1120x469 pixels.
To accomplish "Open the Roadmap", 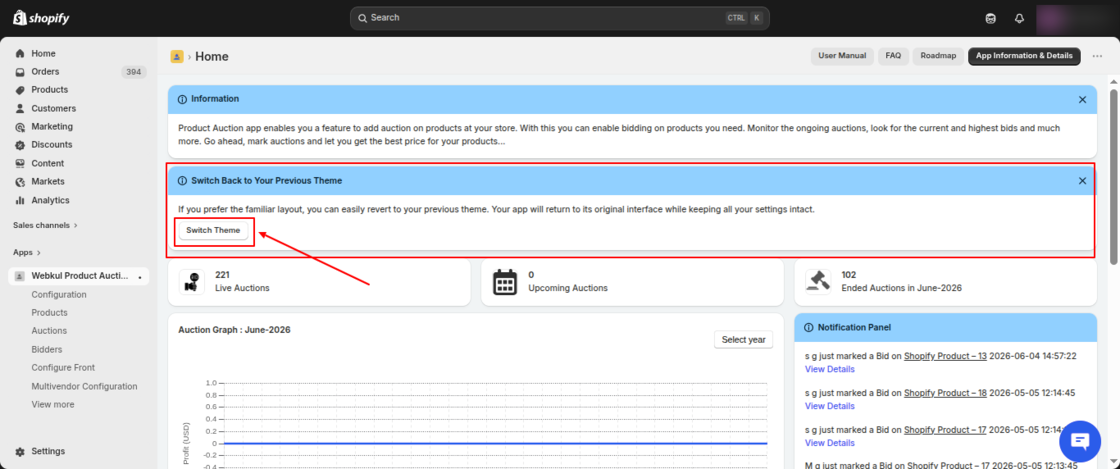I will point(938,56).
